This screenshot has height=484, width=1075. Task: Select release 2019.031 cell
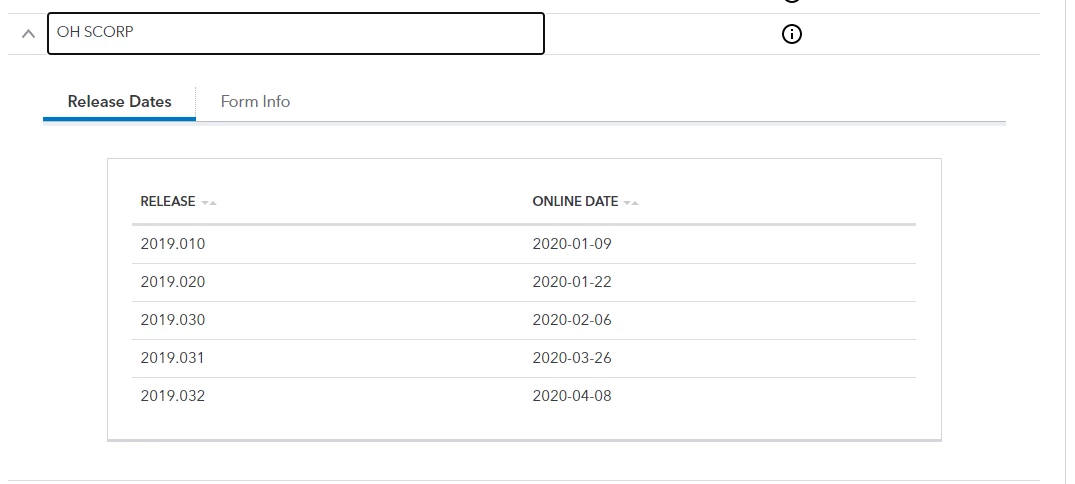point(172,358)
